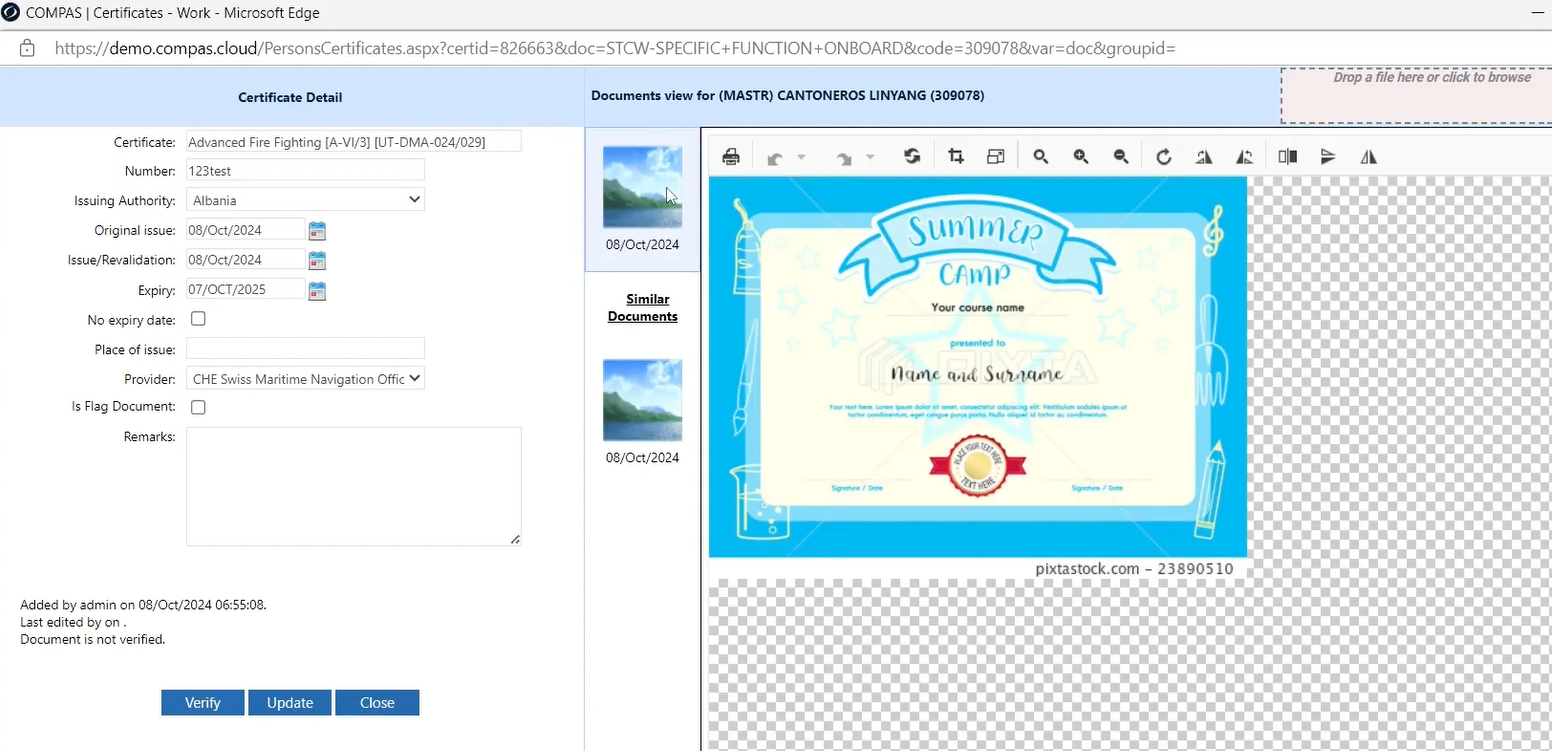Click 'pixtastock.com – 23890510' caption text

coord(1134,569)
